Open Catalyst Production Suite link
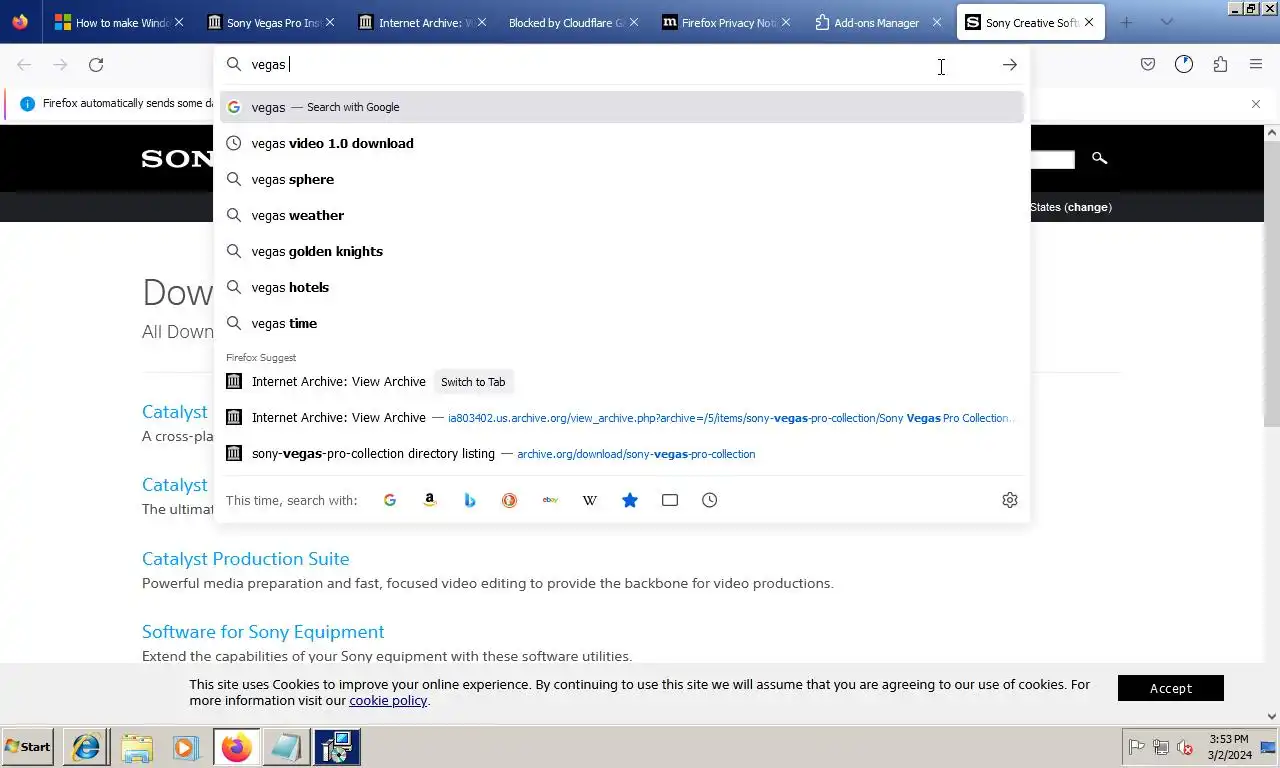This screenshot has height=768, width=1280. [x=246, y=558]
